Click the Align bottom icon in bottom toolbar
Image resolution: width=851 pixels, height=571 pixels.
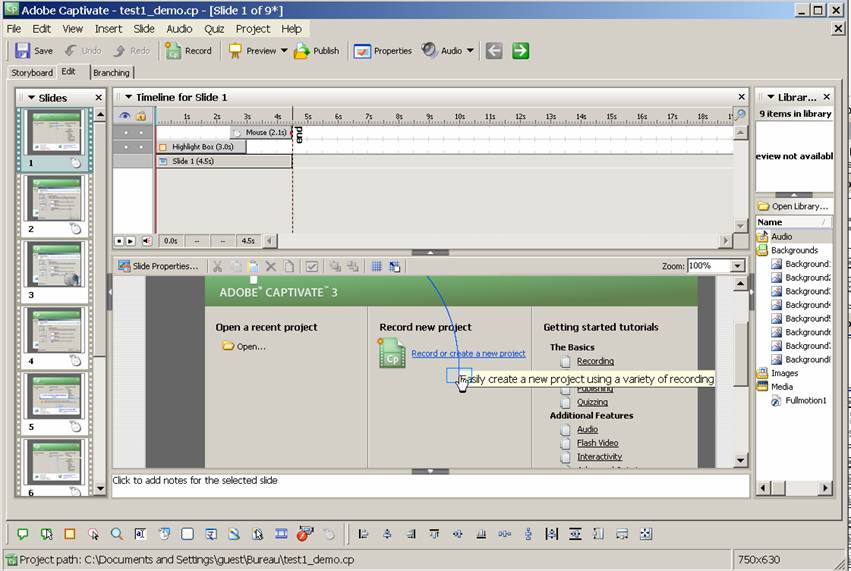point(481,534)
